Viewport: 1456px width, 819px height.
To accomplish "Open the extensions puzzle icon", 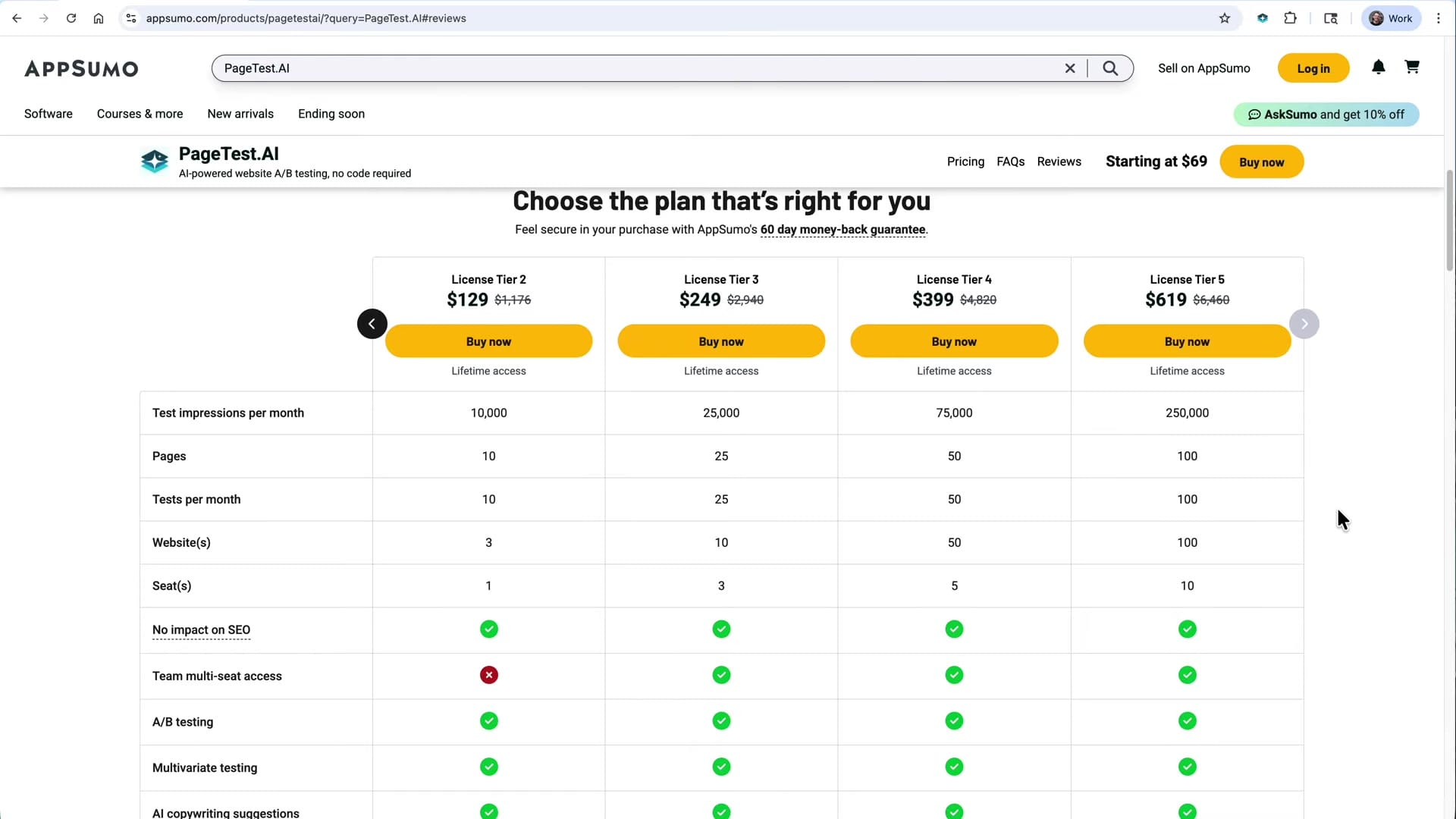I will (x=1290, y=18).
